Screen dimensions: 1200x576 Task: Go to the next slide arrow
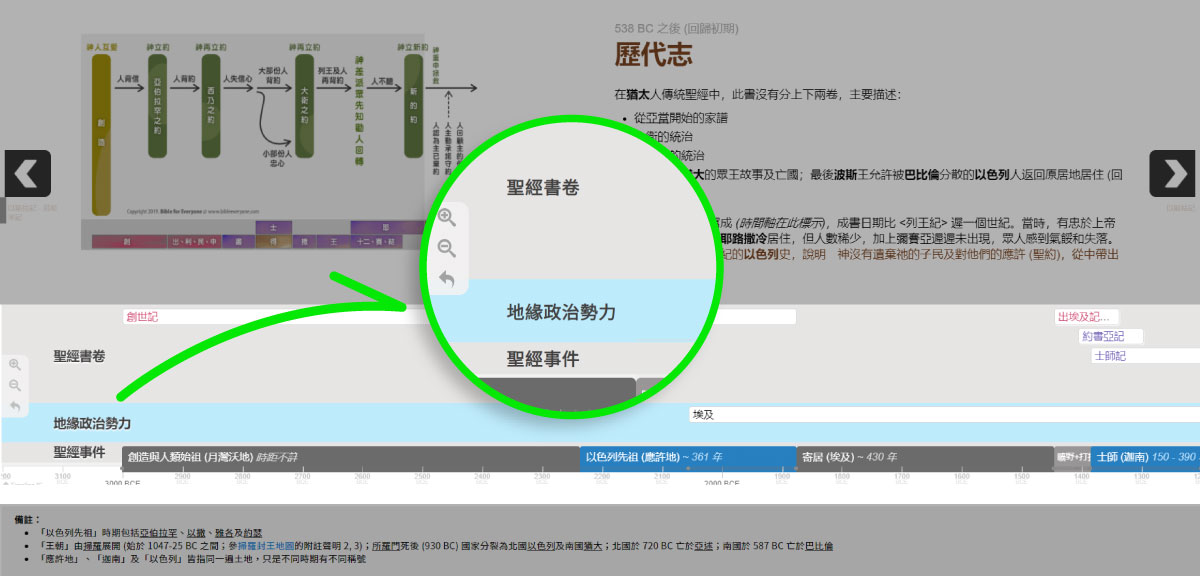[1173, 174]
